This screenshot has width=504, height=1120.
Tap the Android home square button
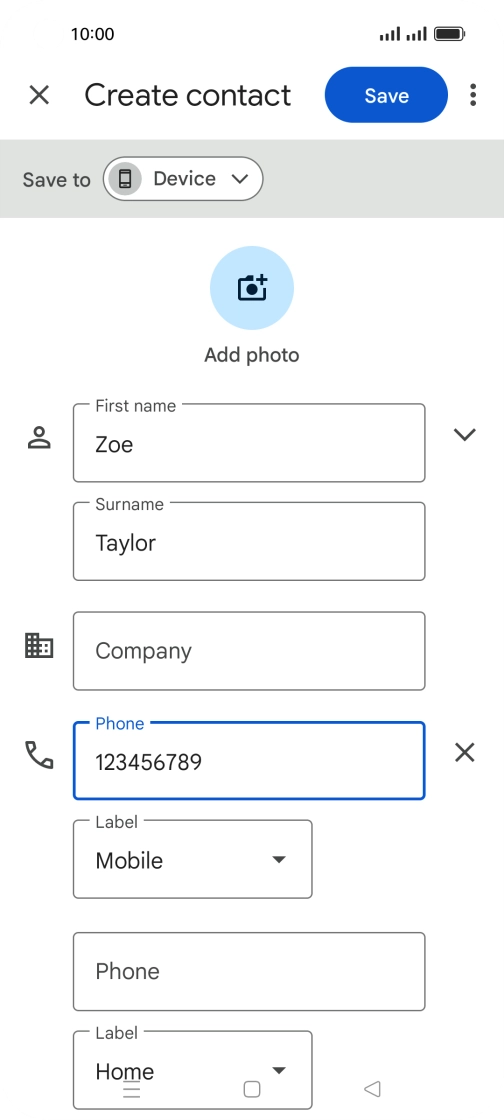tap(252, 1089)
